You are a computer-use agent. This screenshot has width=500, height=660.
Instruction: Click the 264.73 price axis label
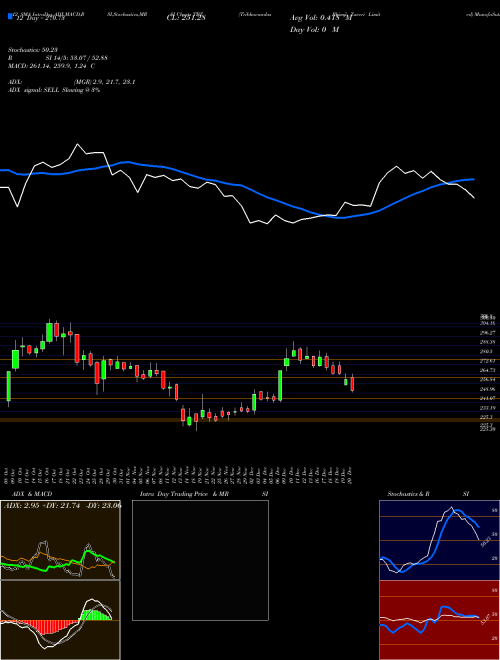tap(489, 370)
